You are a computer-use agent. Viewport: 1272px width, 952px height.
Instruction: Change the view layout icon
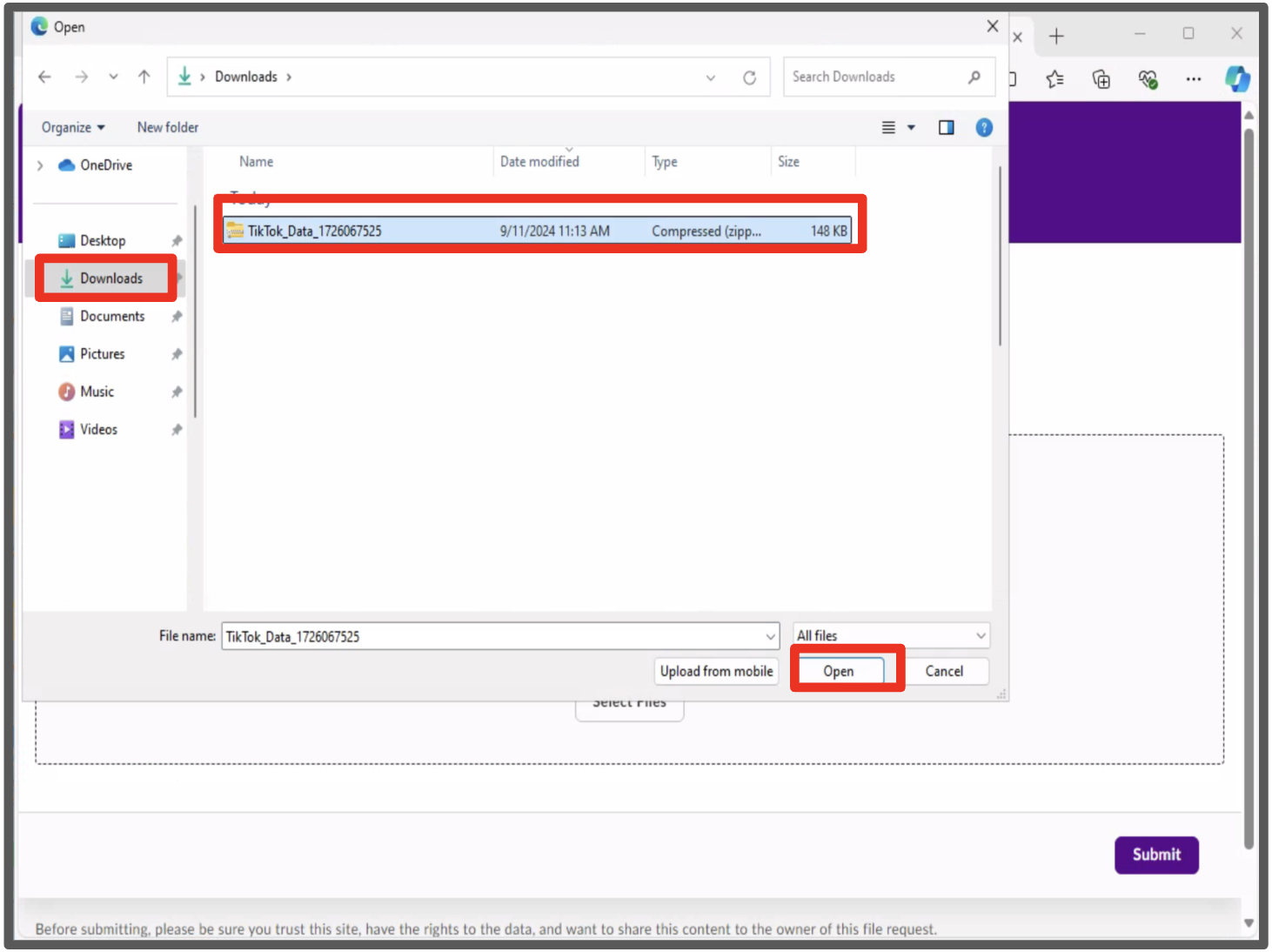[x=888, y=128]
